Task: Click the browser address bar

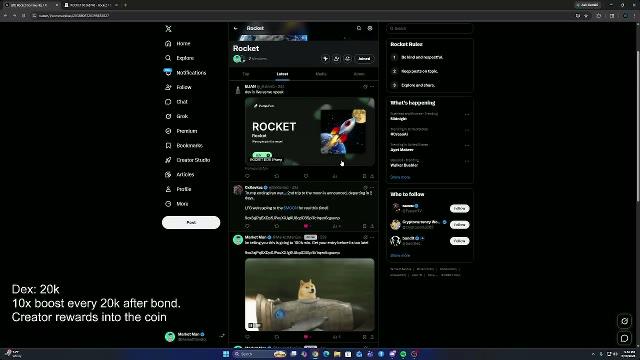Action: tap(302, 16)
